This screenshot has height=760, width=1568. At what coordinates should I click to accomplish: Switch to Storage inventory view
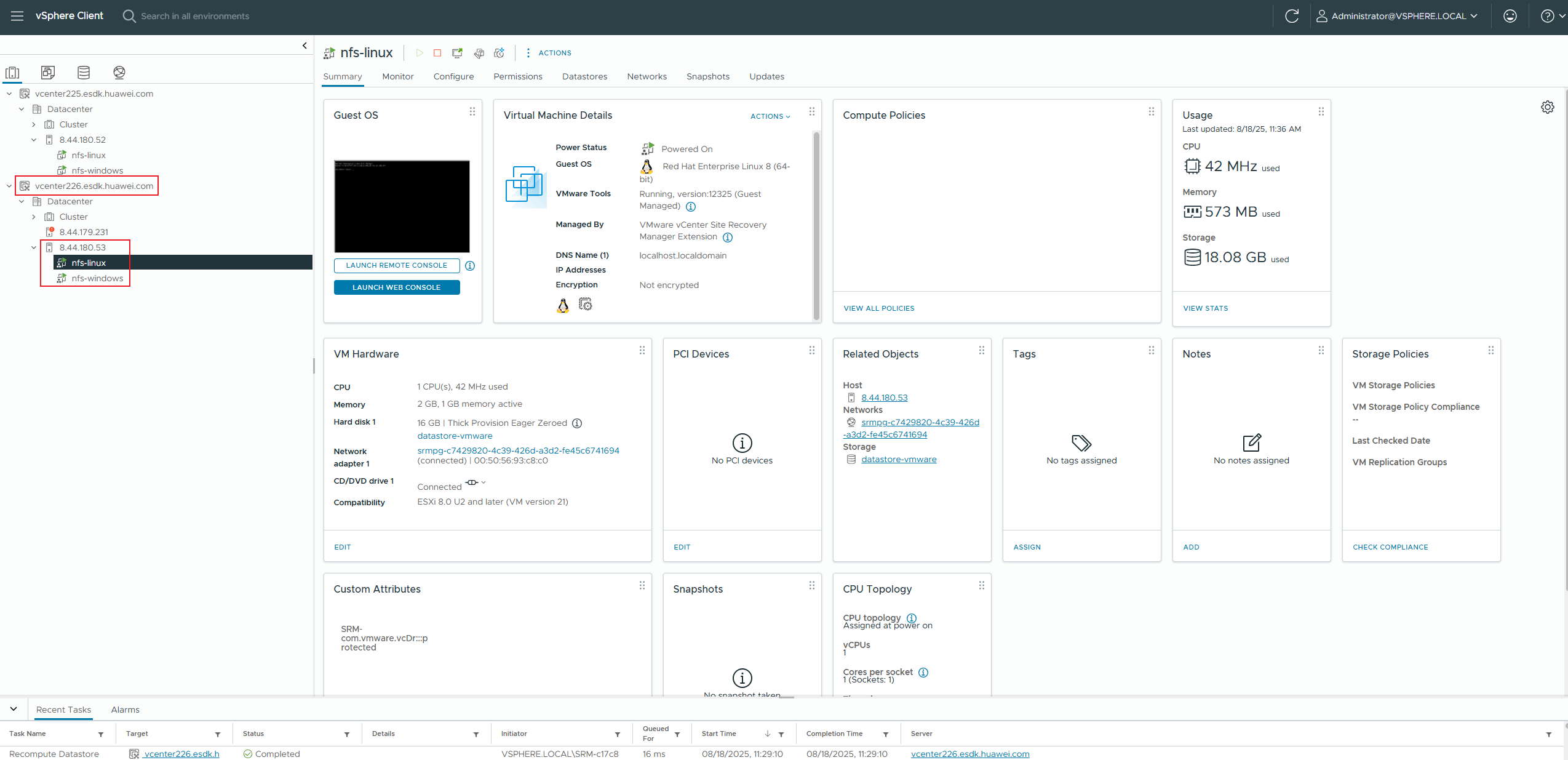tap(84, 73)
